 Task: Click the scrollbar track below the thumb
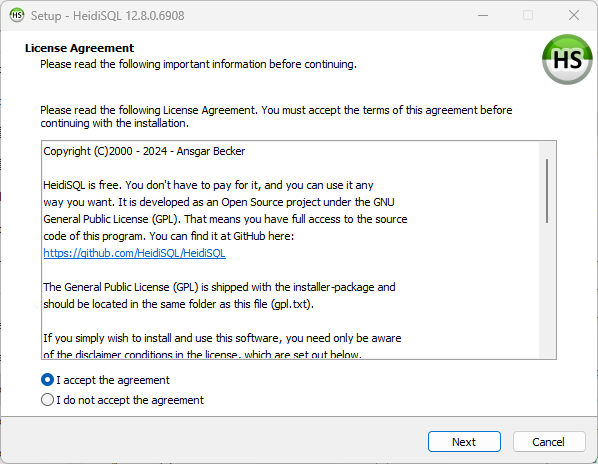(547, 290)
